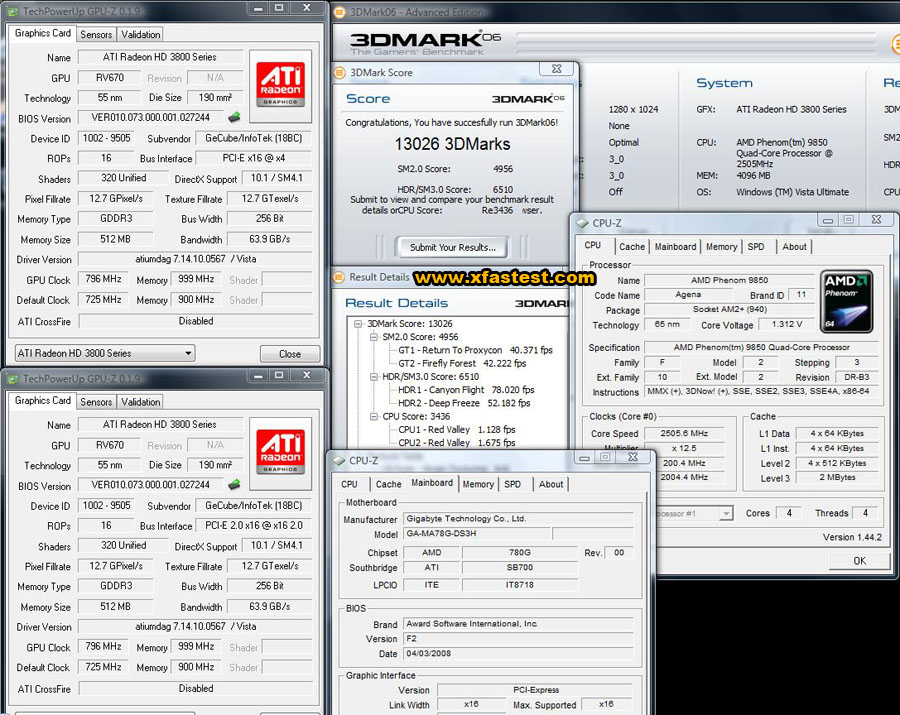This screenshot has height=715, width=900.
Task: Click the 'IT8718' LPCIO field
Action: [519, 585]
